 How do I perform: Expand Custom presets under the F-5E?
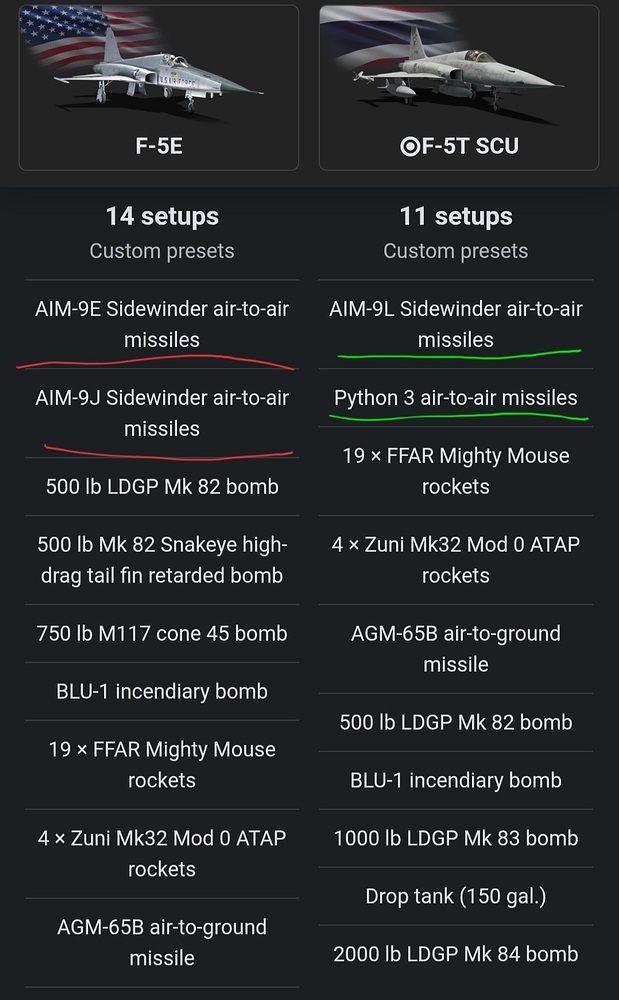tap(161, 251)
